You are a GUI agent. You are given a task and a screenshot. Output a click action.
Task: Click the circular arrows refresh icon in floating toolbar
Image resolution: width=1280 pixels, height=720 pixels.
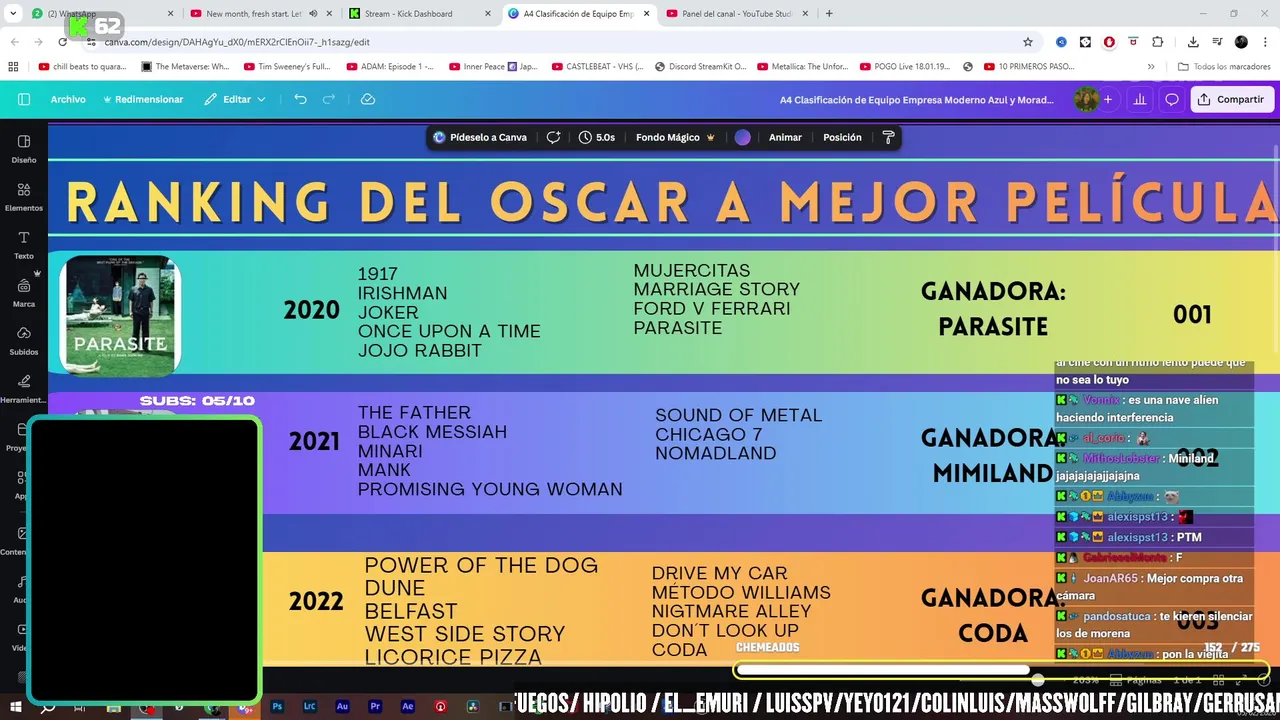pyautogui.click(x=553, y=137)
